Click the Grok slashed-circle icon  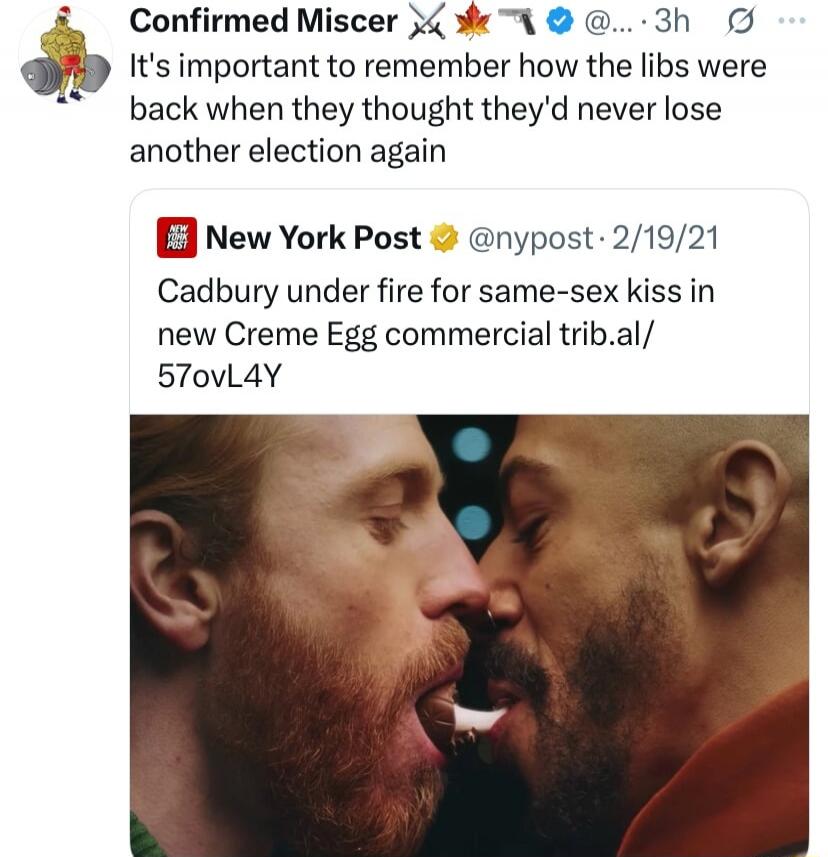point(741,21)
